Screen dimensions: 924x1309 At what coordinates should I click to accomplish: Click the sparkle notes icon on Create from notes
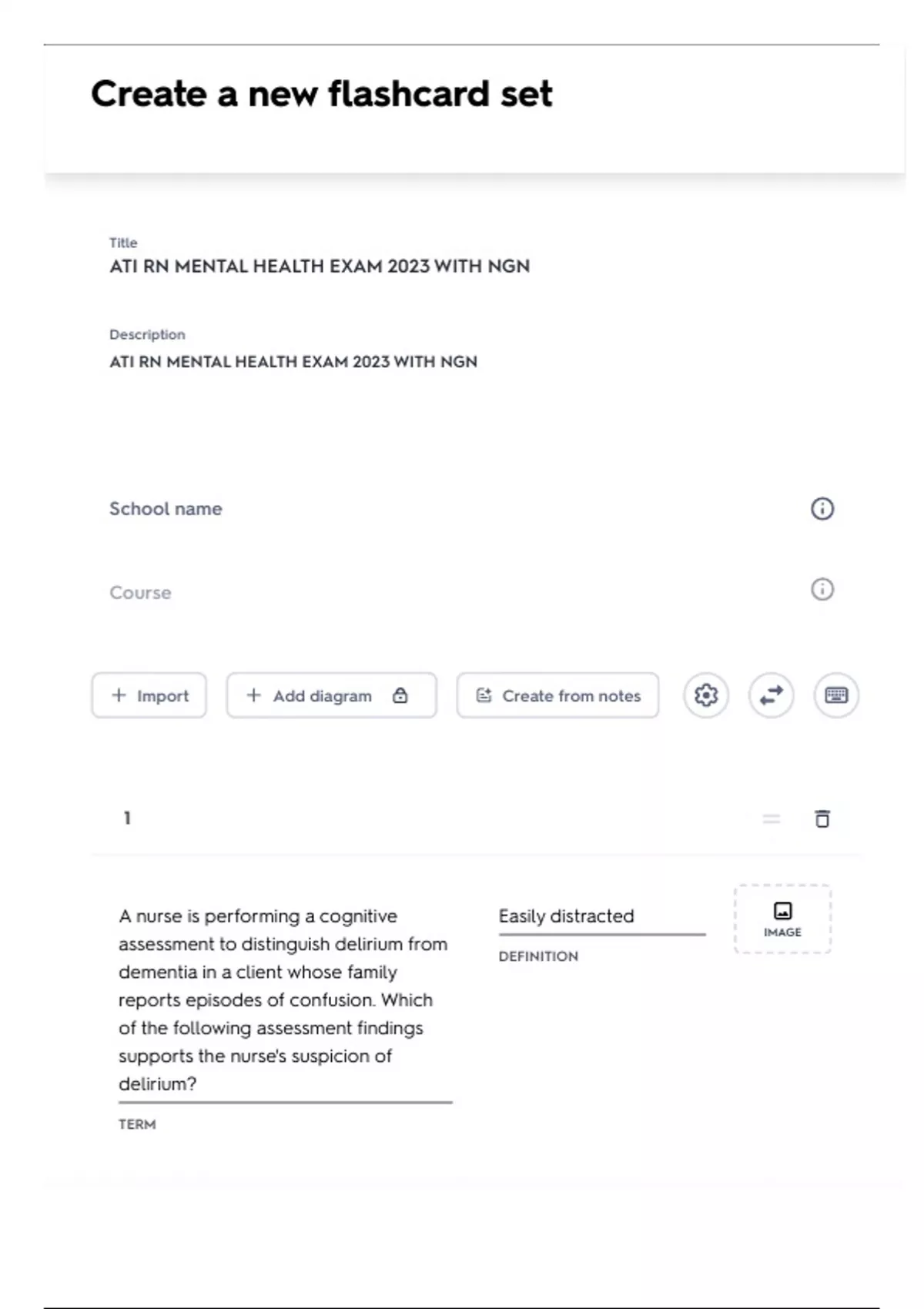point(484,695)
